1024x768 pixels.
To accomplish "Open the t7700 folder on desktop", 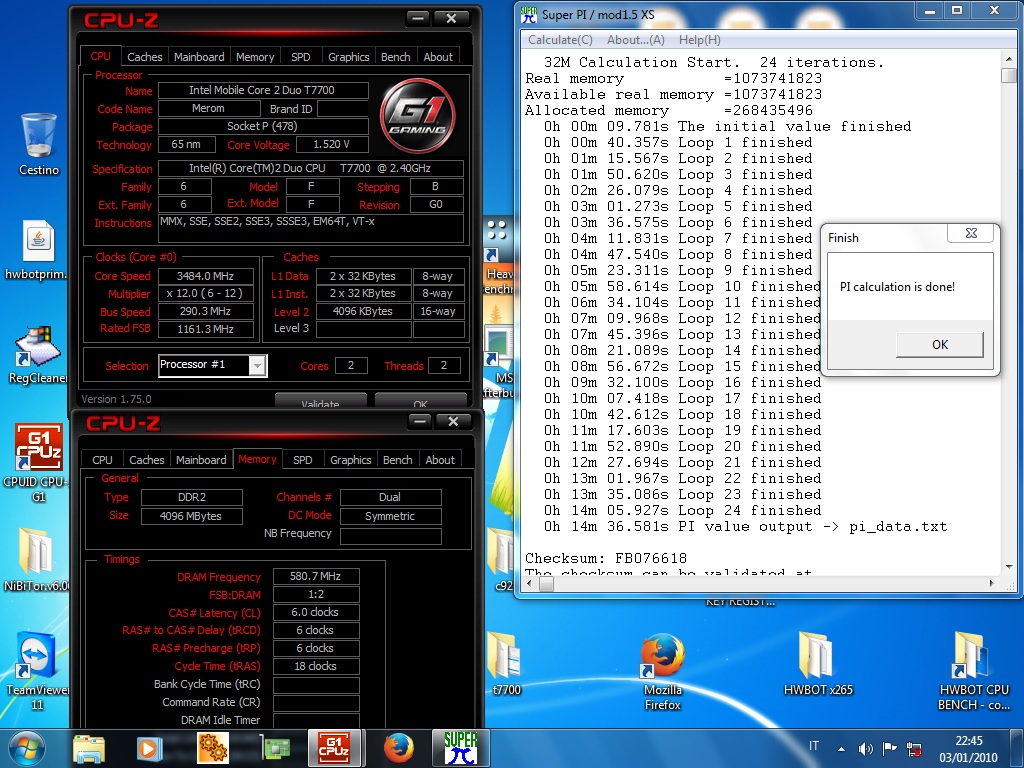I will point(505,664).
